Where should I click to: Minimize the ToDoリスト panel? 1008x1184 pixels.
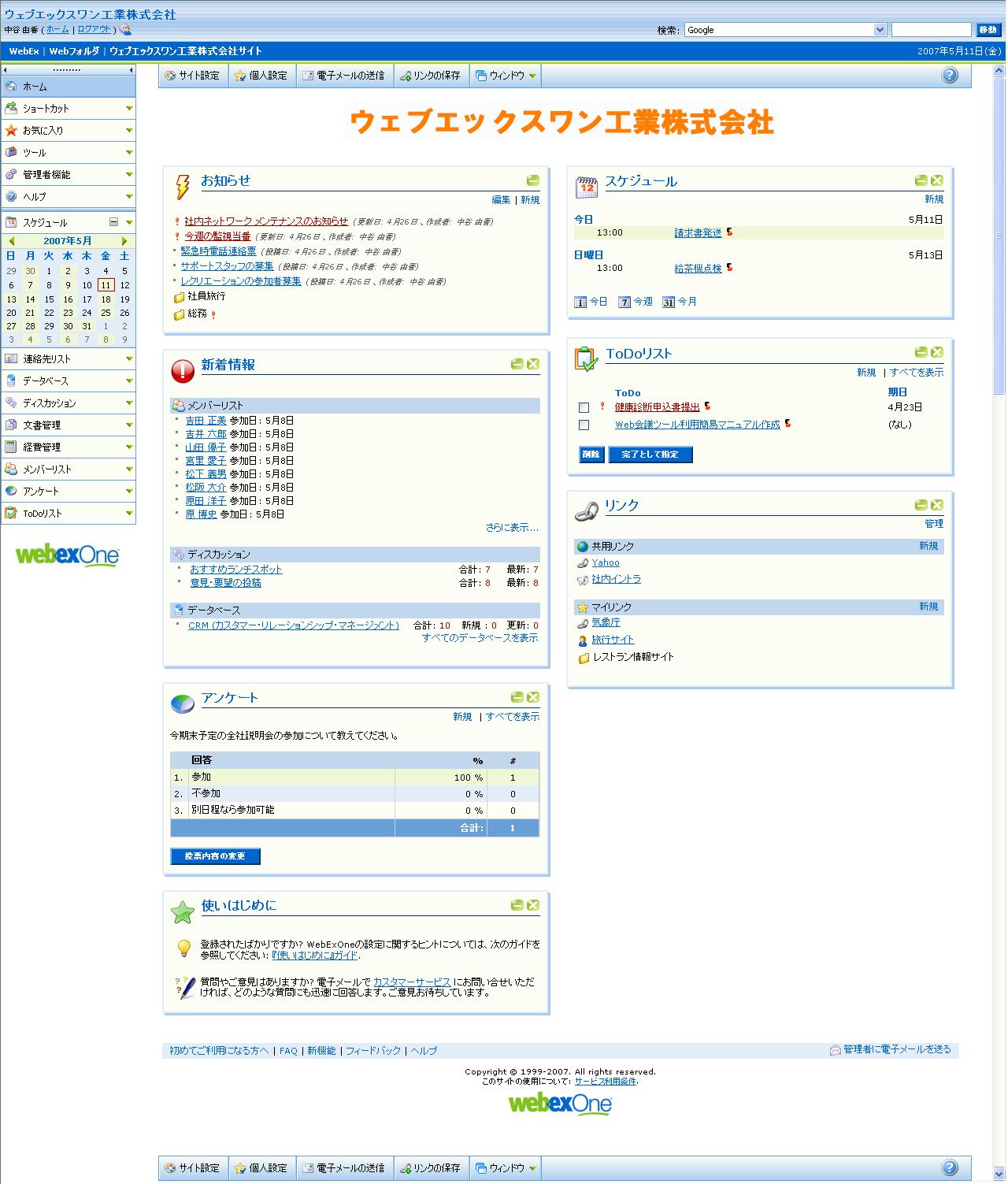click(921, 352)
